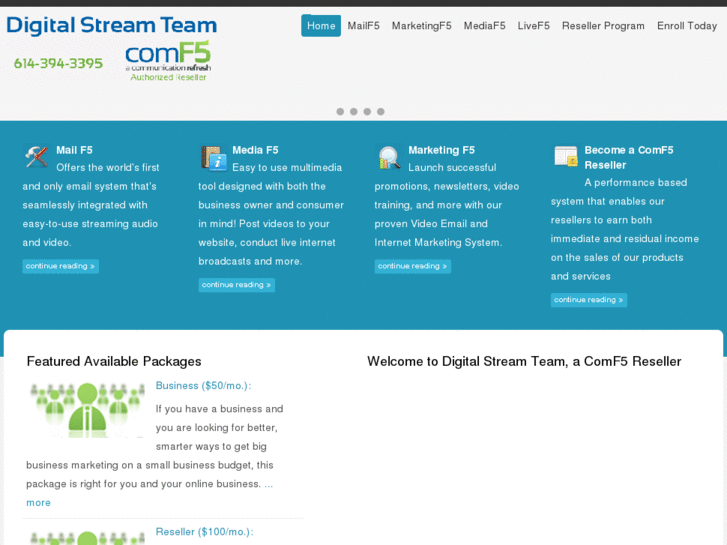This screenshot has width=727, height=545.
Task: Select the first slider dot
Action: click(340, 111)
